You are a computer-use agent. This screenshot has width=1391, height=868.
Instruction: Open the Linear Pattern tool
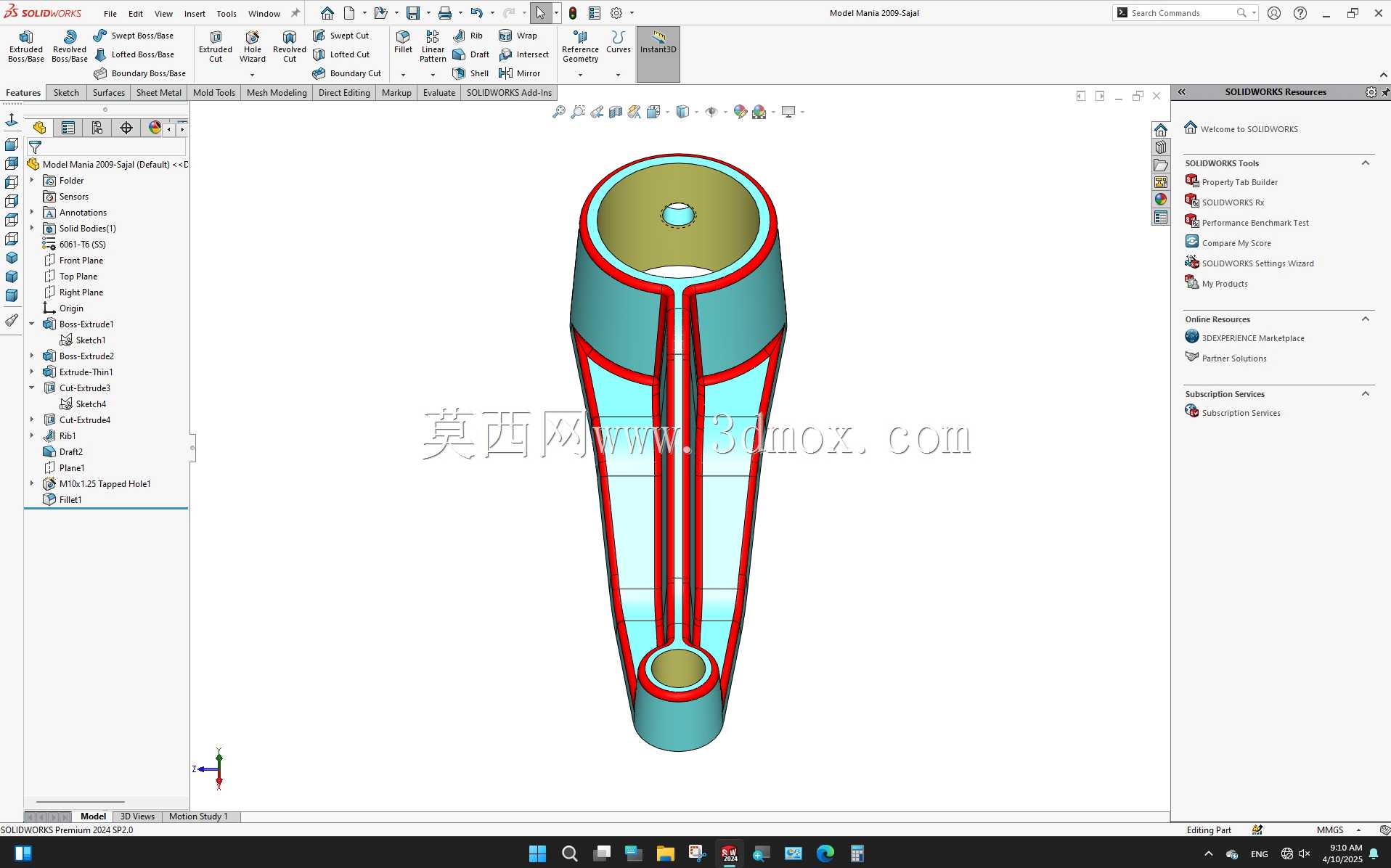[433, 46]
